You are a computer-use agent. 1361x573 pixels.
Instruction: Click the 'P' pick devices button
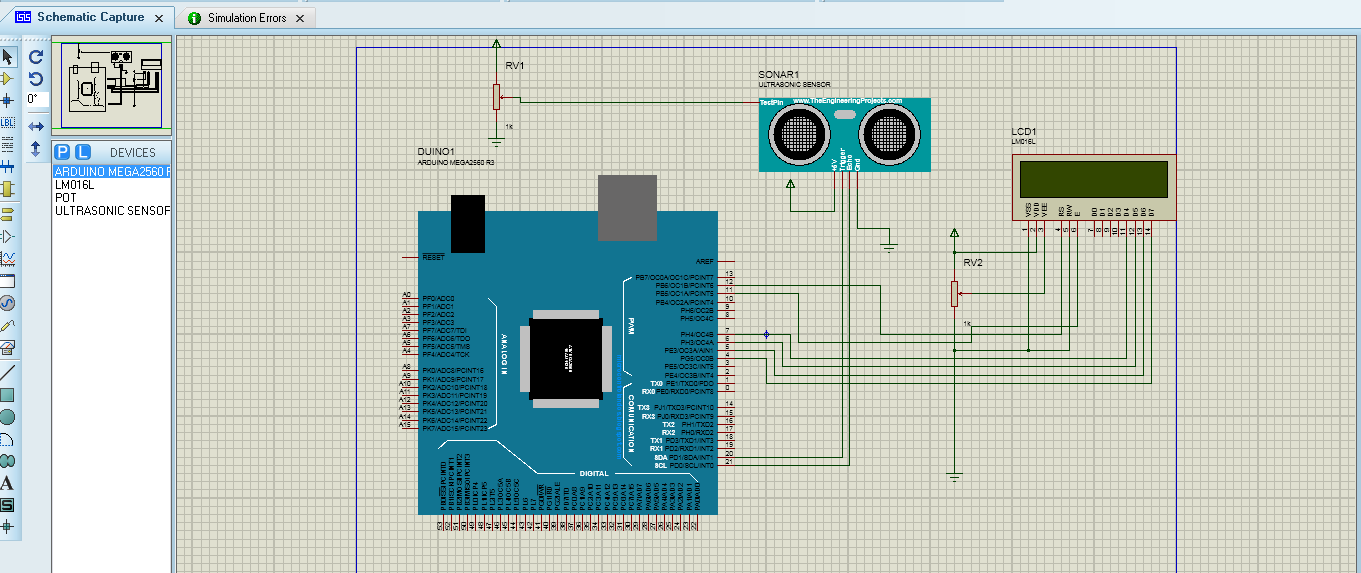[63, 152]
